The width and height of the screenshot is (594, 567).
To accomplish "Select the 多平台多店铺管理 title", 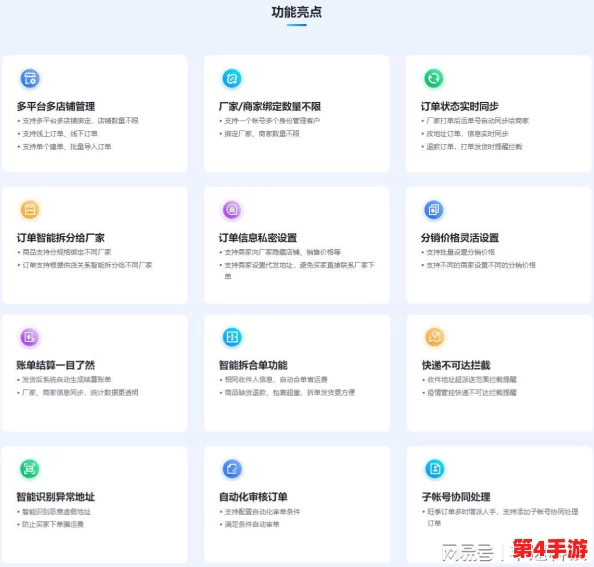I will (x=56, y=106).
